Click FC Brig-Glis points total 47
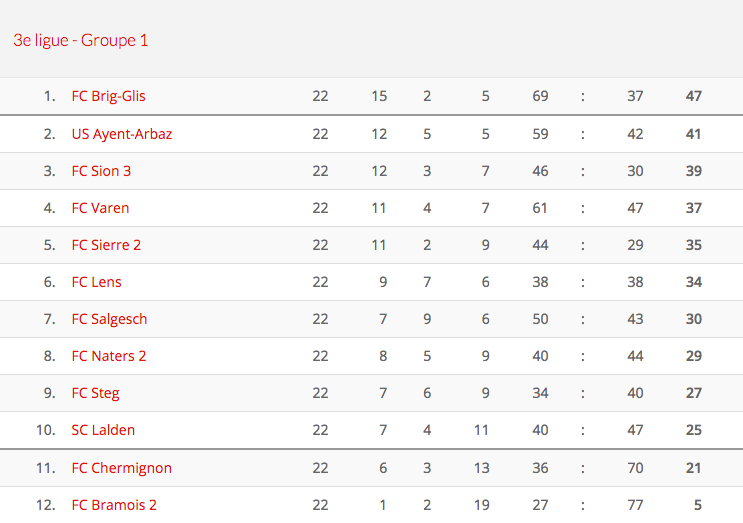Screen dimensions: 743x523 click(693, 97)
